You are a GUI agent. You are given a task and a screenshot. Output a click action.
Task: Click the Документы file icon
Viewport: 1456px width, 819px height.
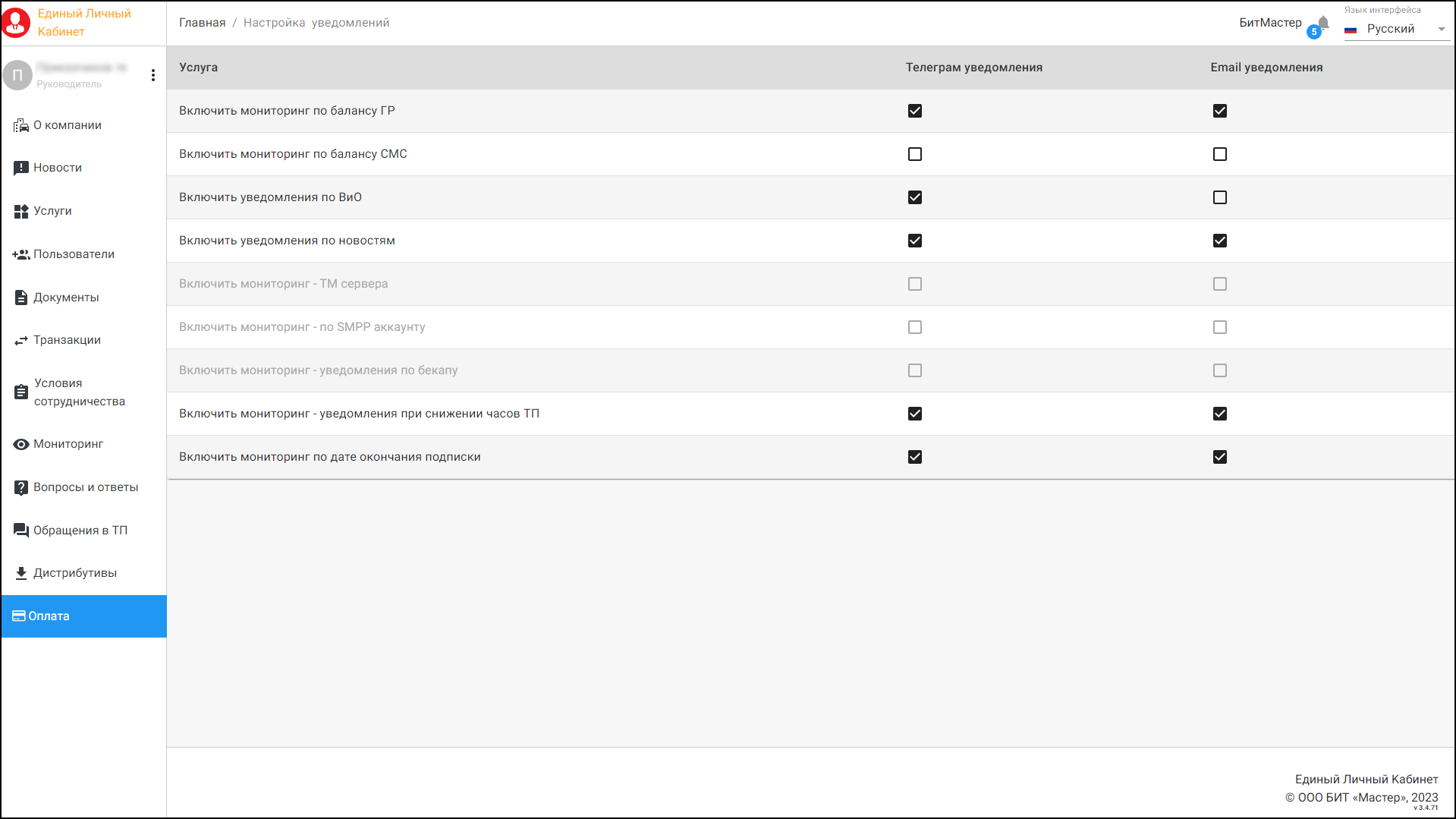pos(20,298)
